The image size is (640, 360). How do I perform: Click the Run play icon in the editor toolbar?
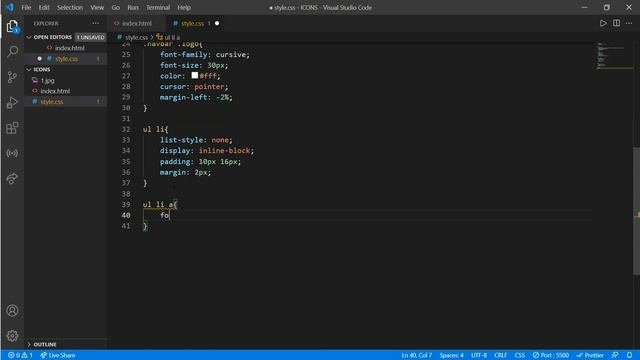click(603, 23)
